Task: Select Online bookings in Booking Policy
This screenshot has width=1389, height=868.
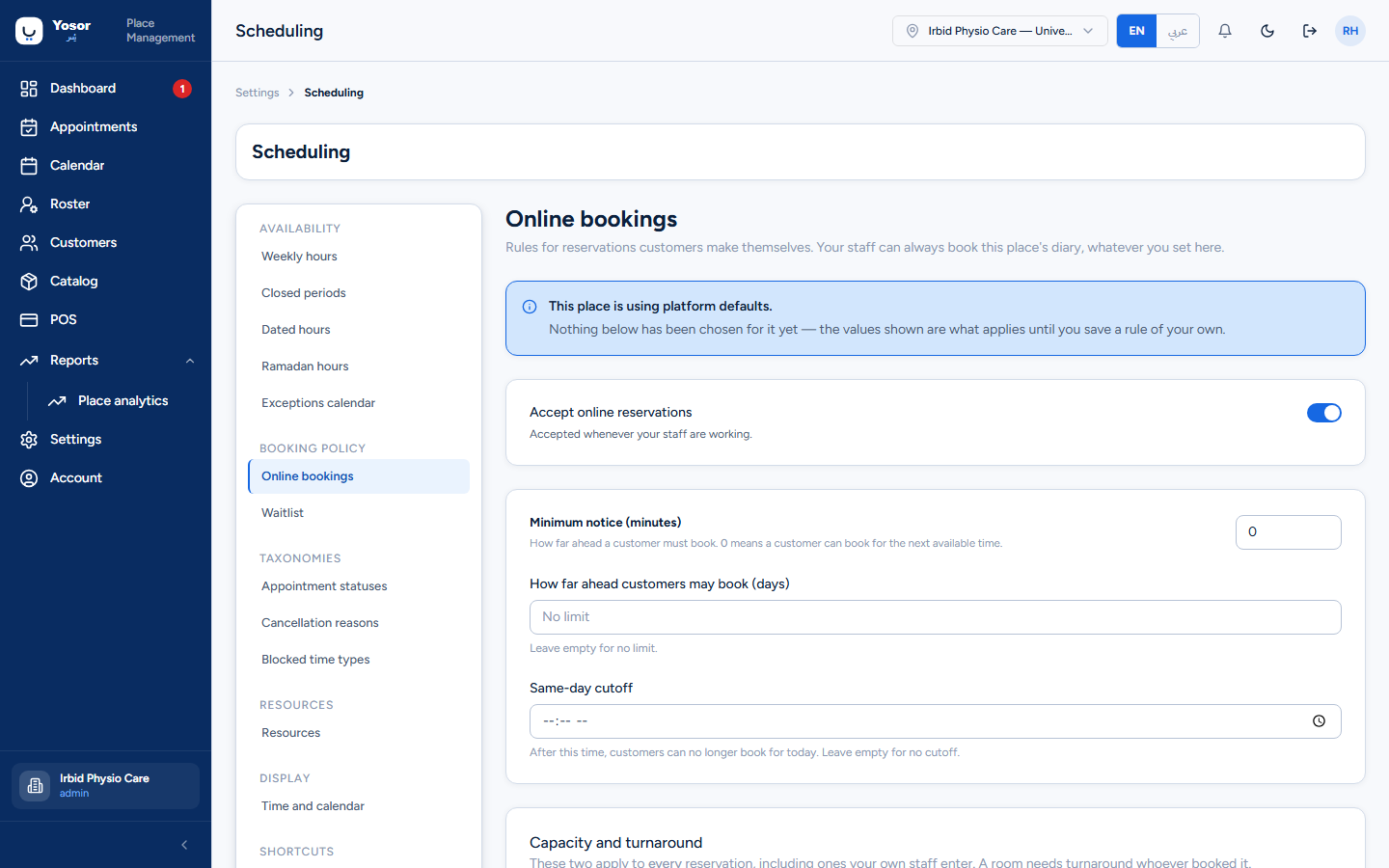Action: (359, 476)
